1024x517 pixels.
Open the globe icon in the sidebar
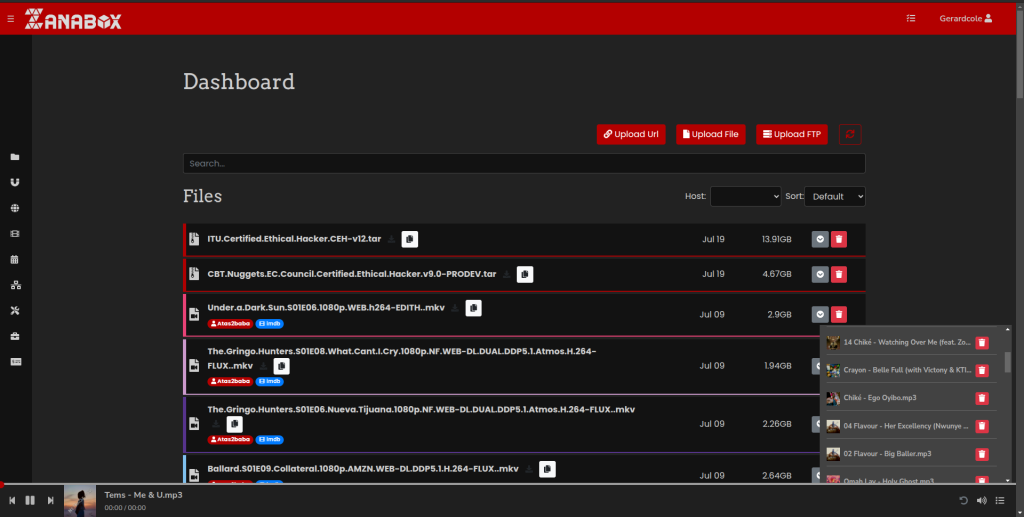tap(15, 208)
